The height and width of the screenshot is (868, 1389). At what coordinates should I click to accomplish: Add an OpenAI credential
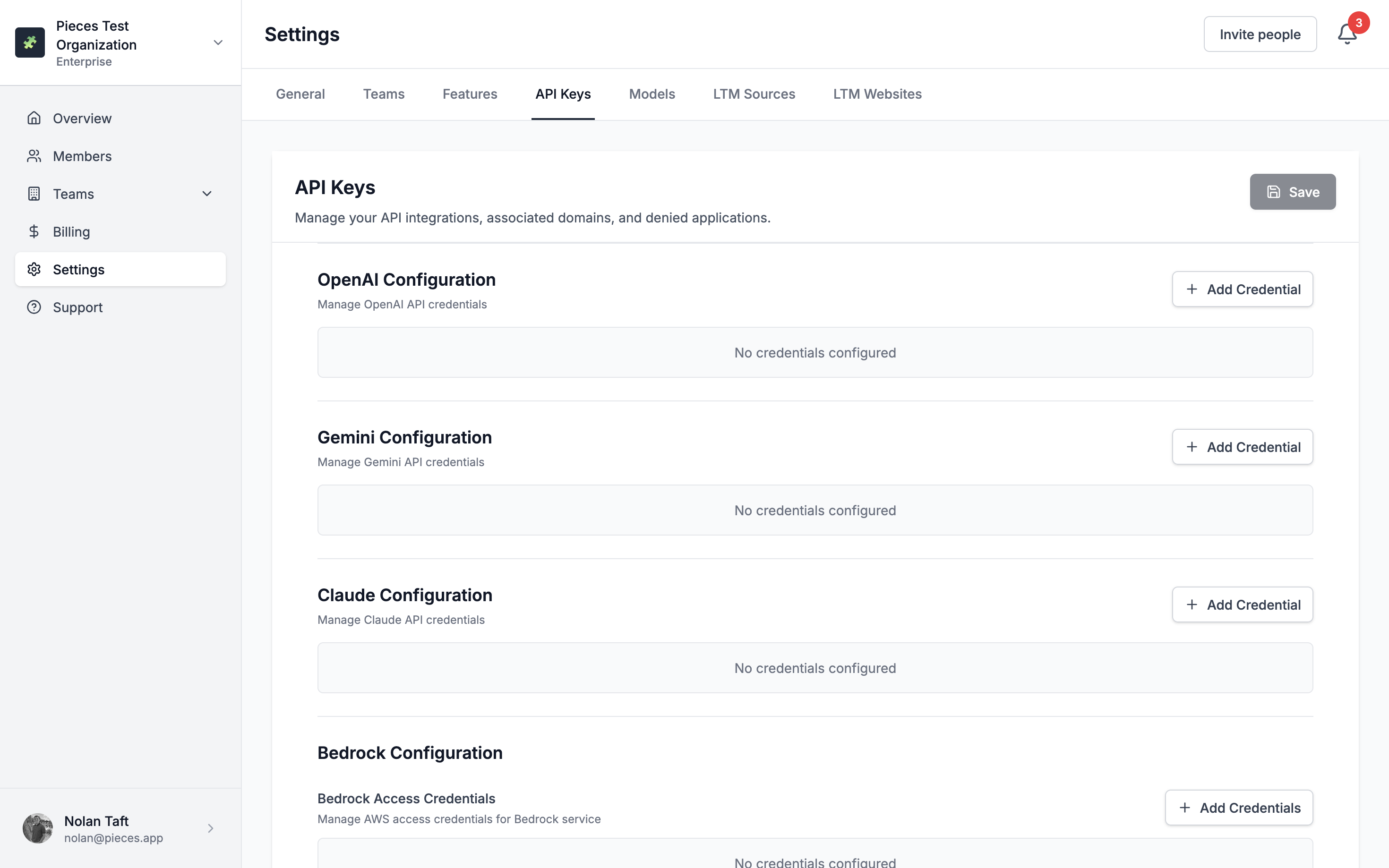pyautogui.click(x=1242, y=289)
